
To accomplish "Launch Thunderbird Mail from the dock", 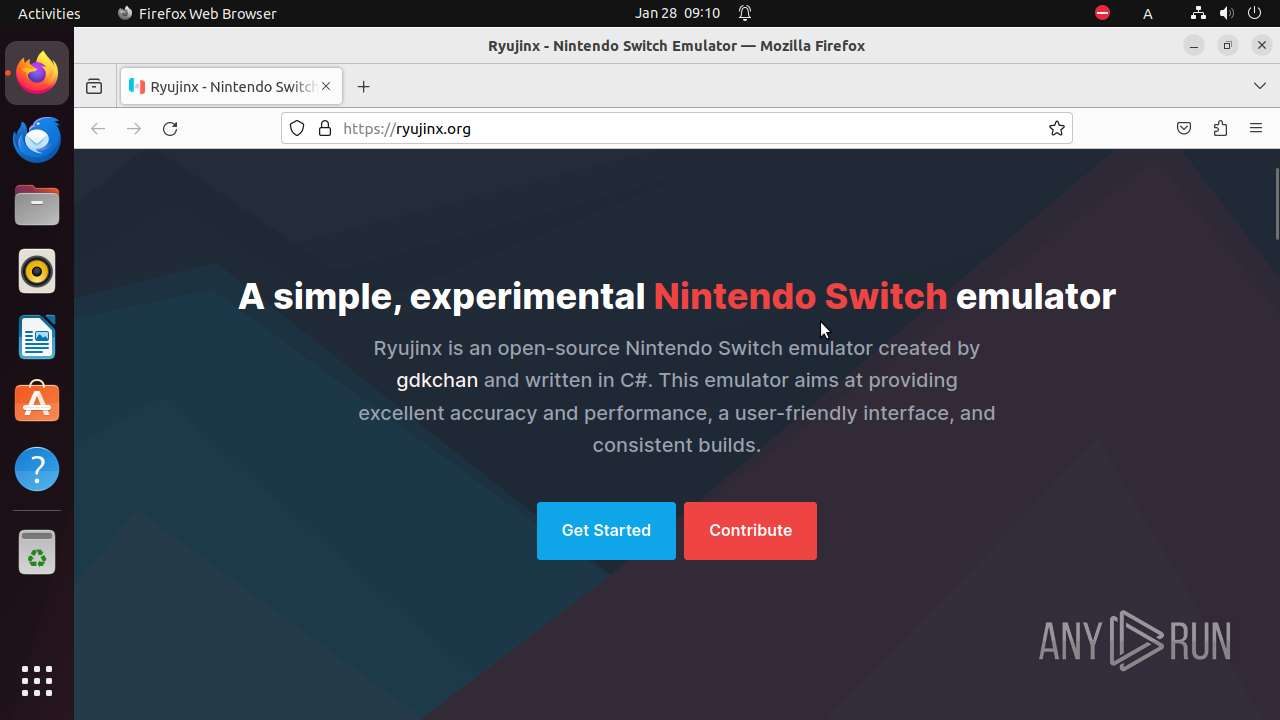I will coord(37,139).
